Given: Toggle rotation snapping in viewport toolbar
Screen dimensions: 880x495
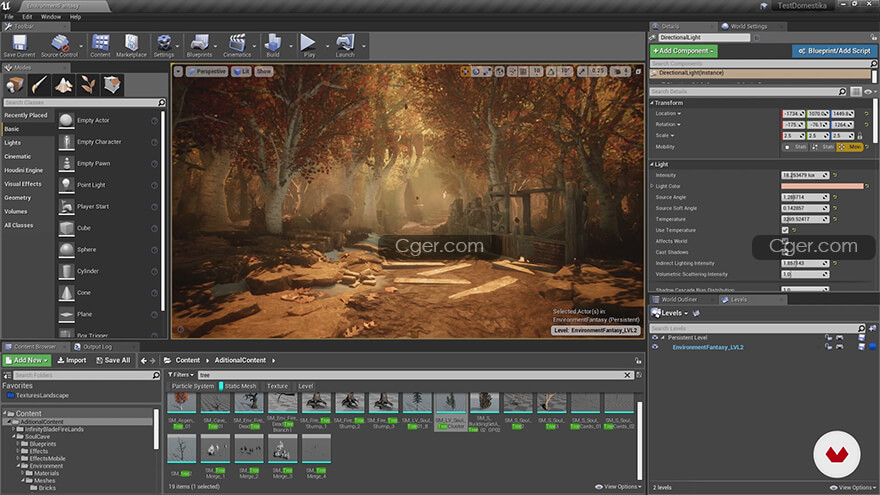Looking at the screenshot, I should coord(551,71).
